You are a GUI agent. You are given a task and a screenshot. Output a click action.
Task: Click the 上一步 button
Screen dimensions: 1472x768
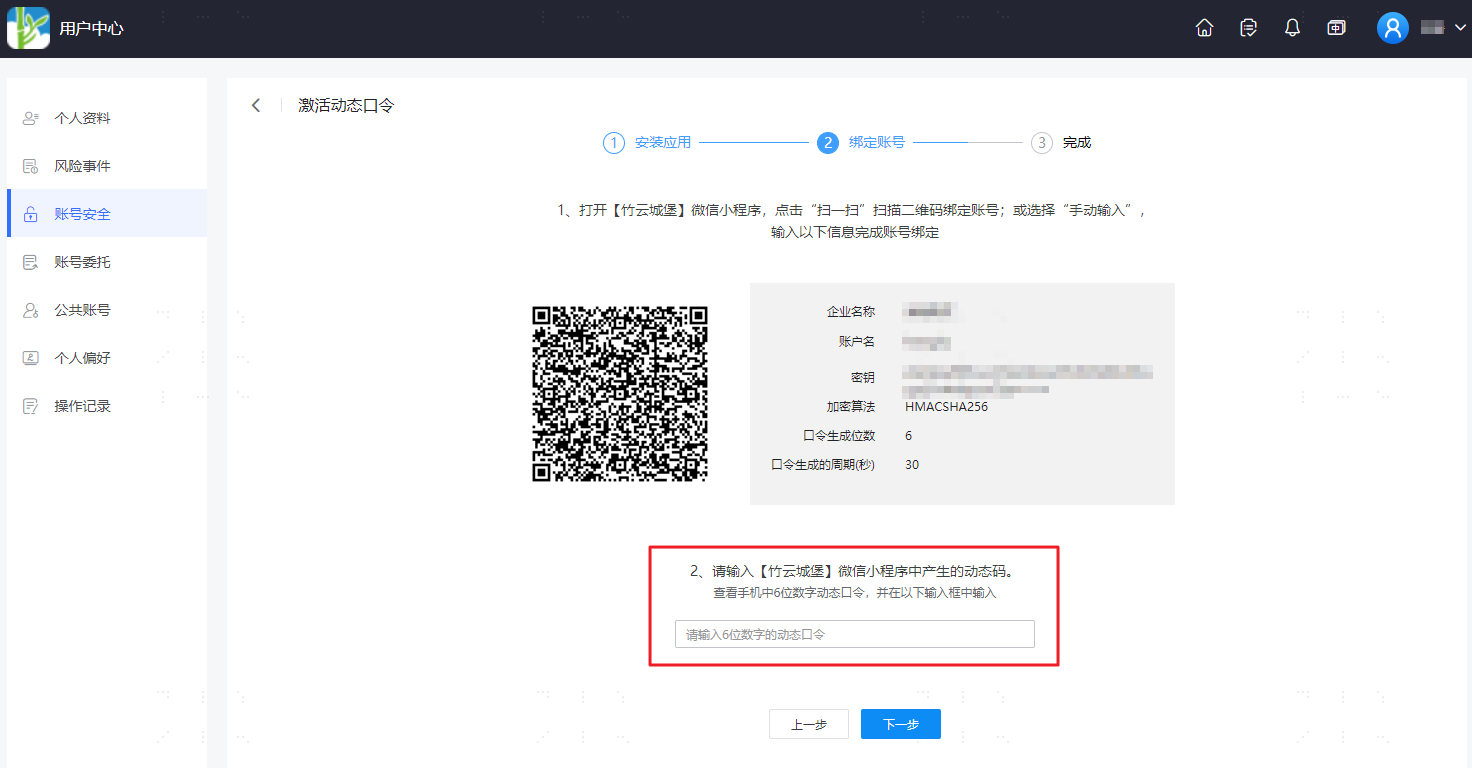809,724
